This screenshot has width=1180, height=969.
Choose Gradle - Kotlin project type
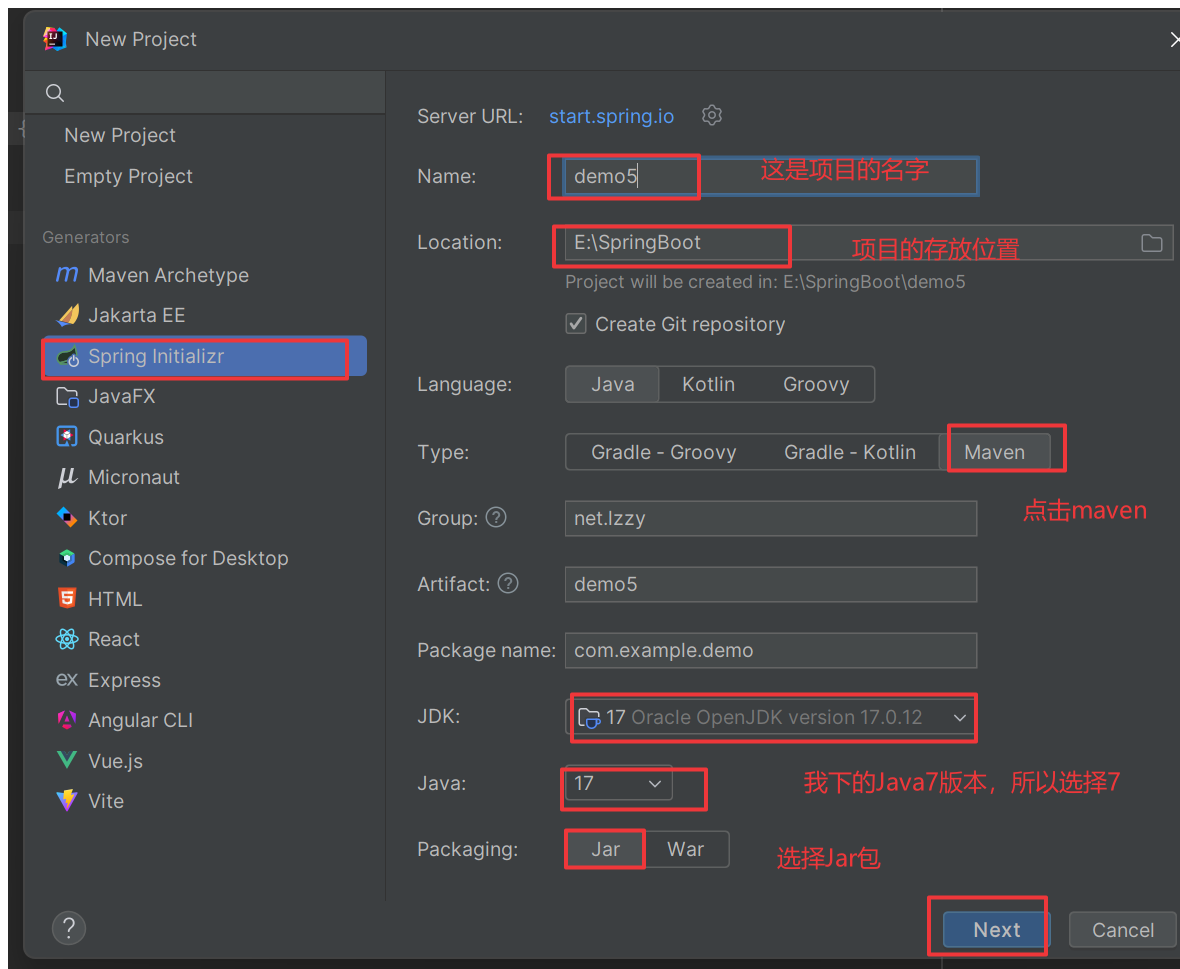[850, 452]
